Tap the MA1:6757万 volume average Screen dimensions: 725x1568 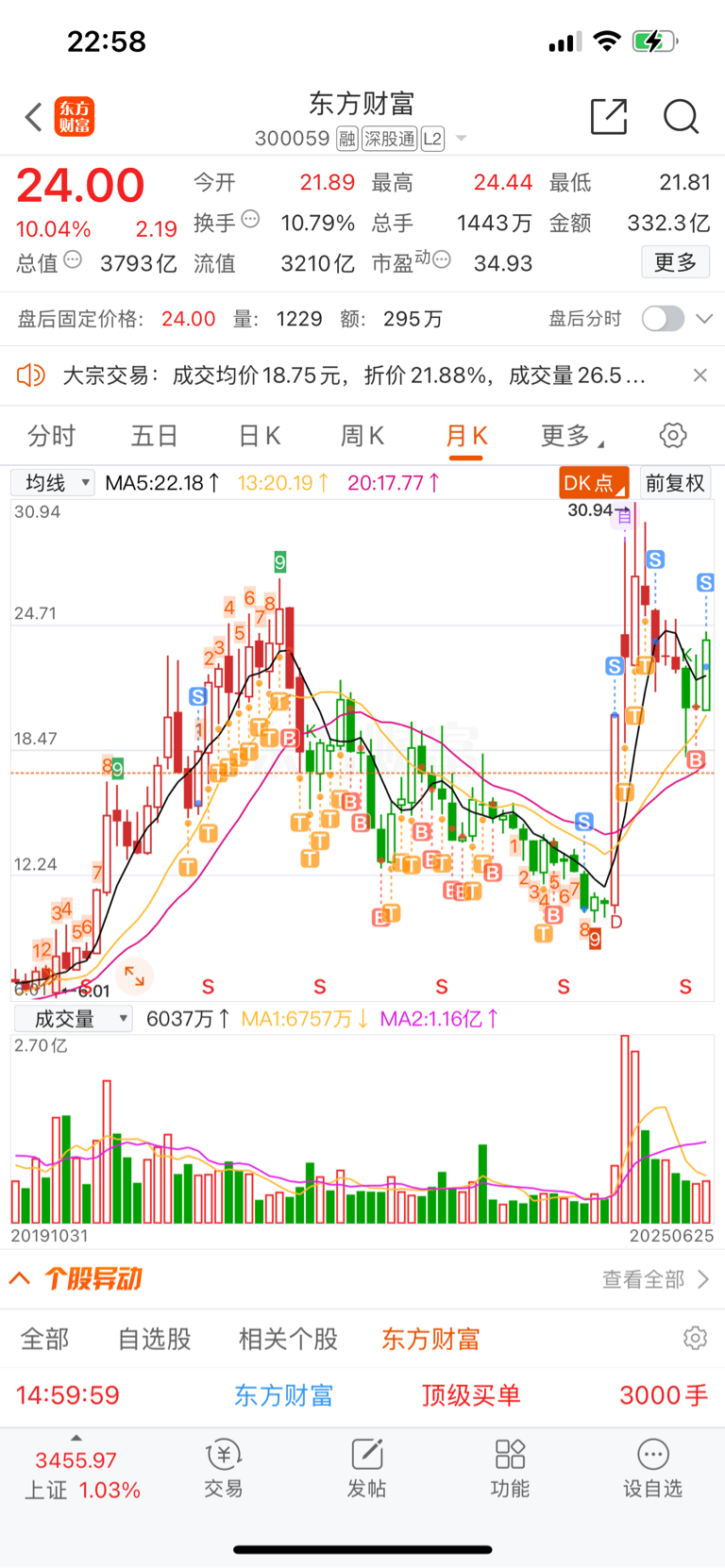(x=305, y=1019)
